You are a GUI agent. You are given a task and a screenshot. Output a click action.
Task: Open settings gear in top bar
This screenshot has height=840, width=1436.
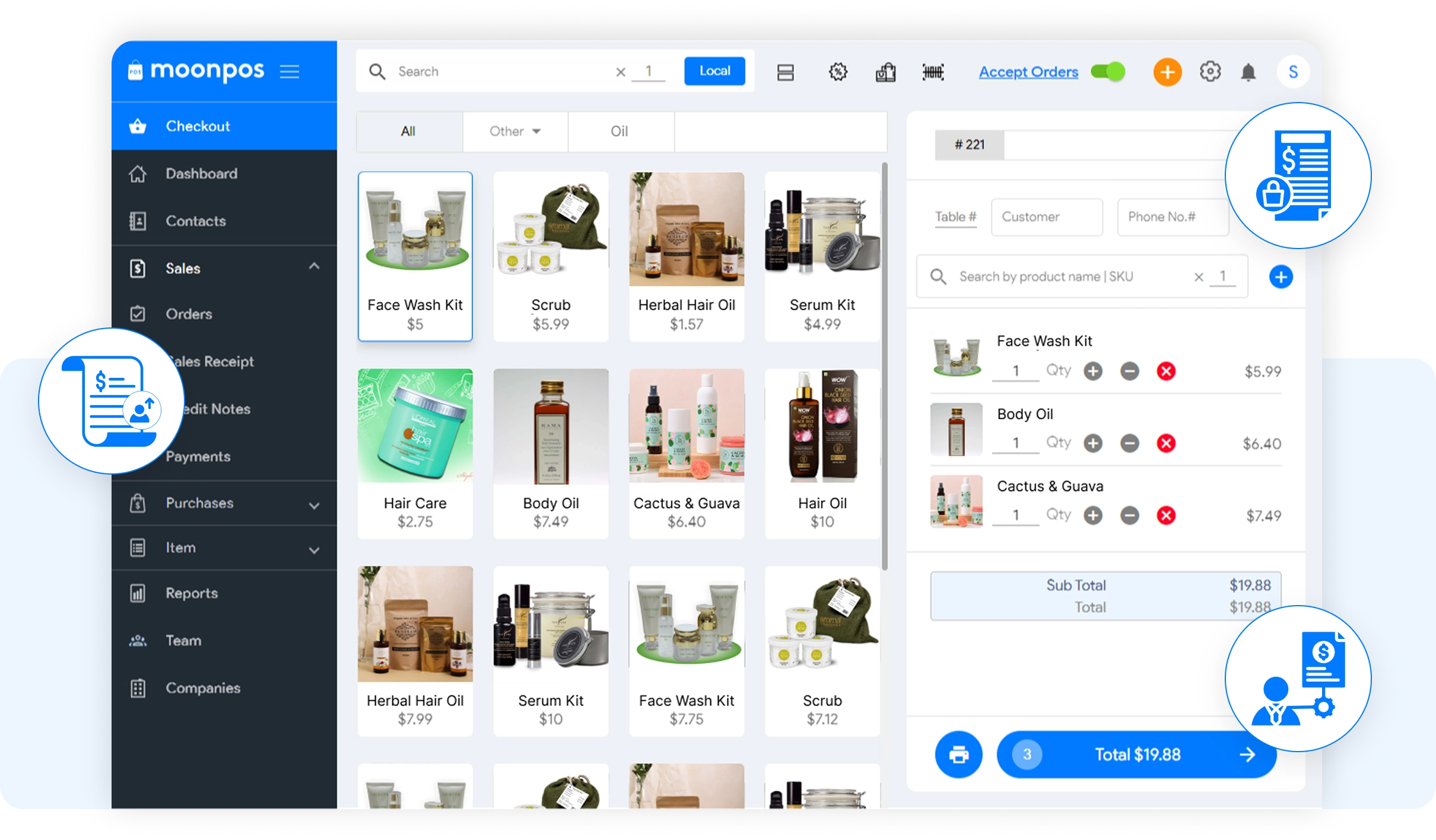tap(1210, 72)
